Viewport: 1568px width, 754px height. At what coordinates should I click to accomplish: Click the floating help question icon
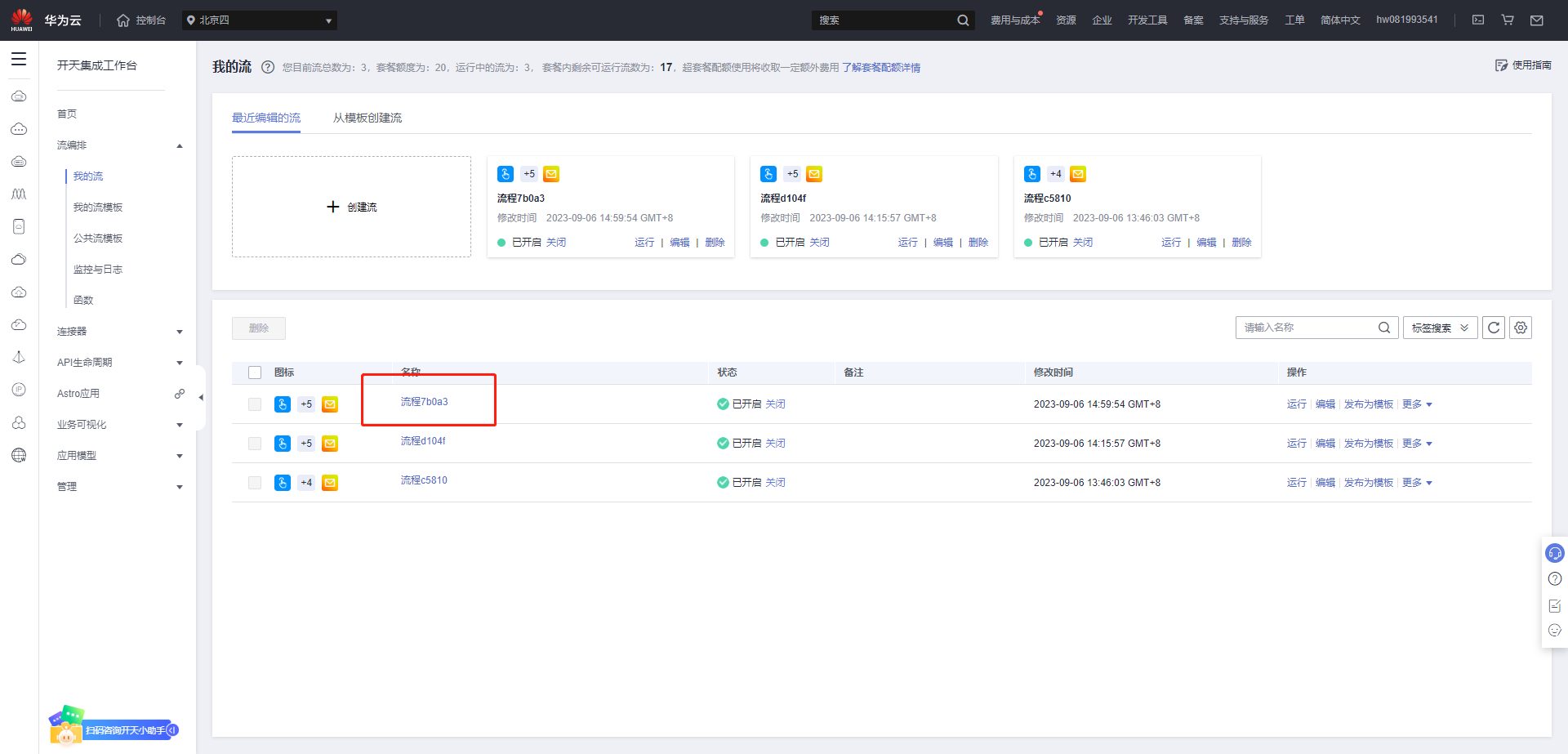pyautogui.click(x=1555, y=579)
